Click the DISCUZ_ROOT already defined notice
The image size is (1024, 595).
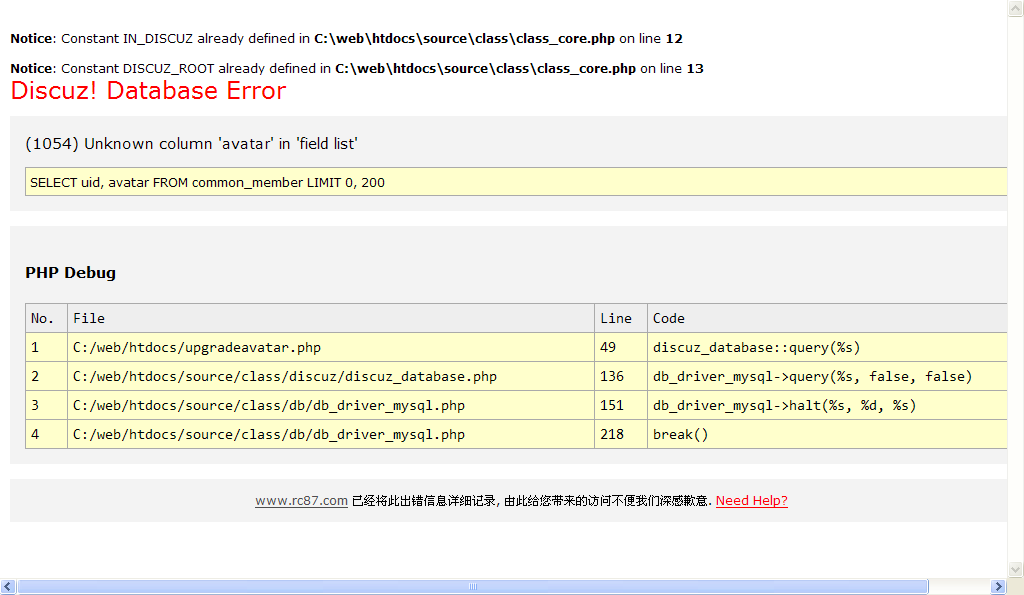tap(357, 69)
